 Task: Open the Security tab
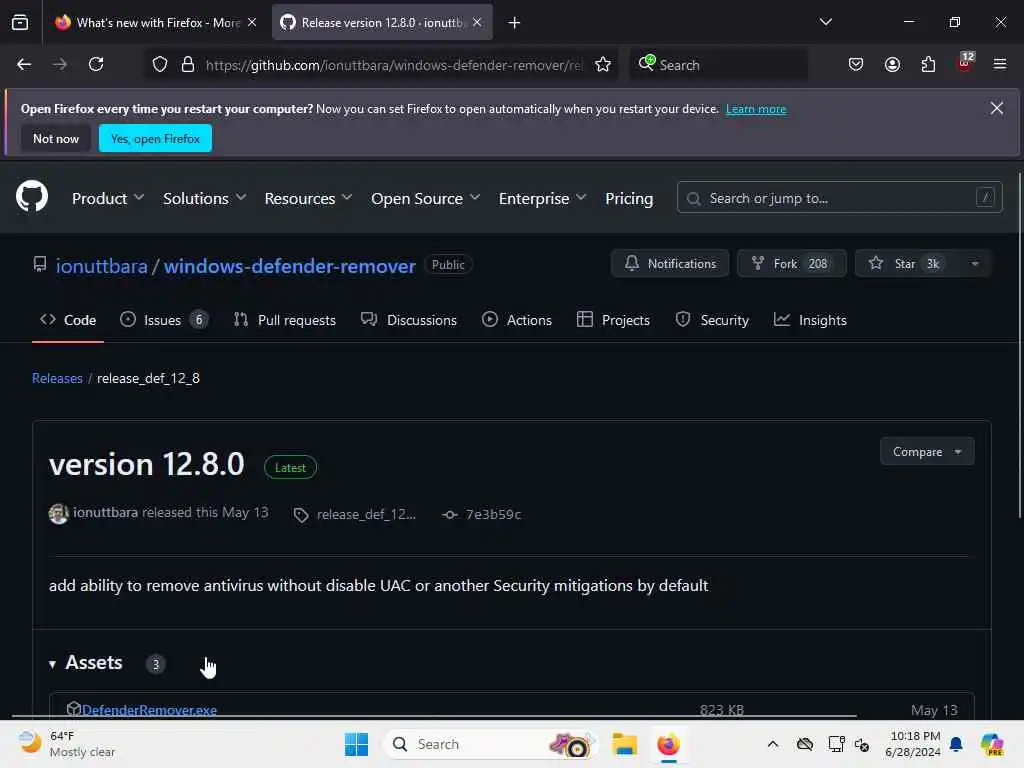tap(712, 320)
